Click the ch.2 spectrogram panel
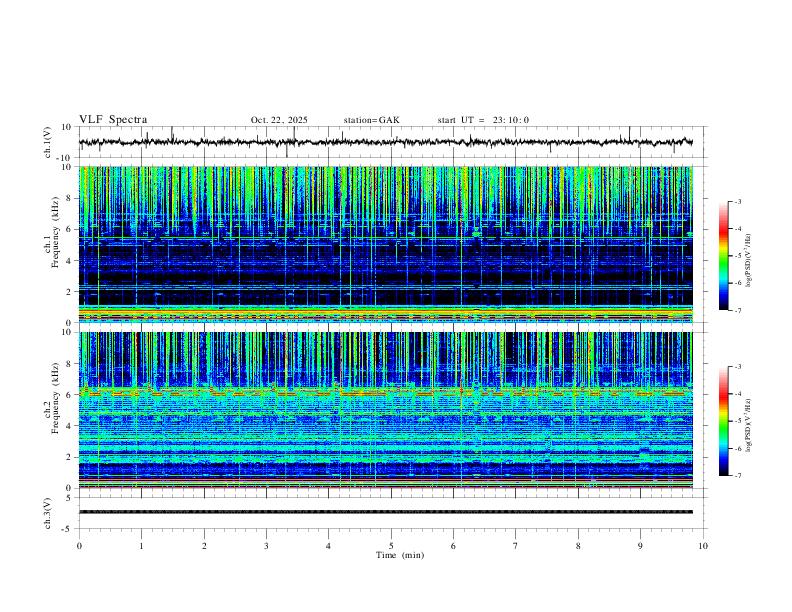 [385, 410]
